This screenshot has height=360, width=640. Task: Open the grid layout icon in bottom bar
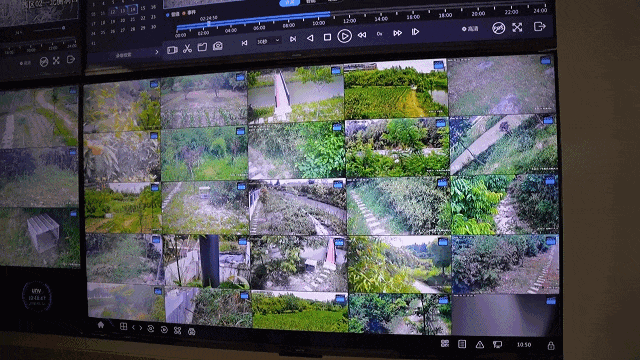click(x=123, y=327)
